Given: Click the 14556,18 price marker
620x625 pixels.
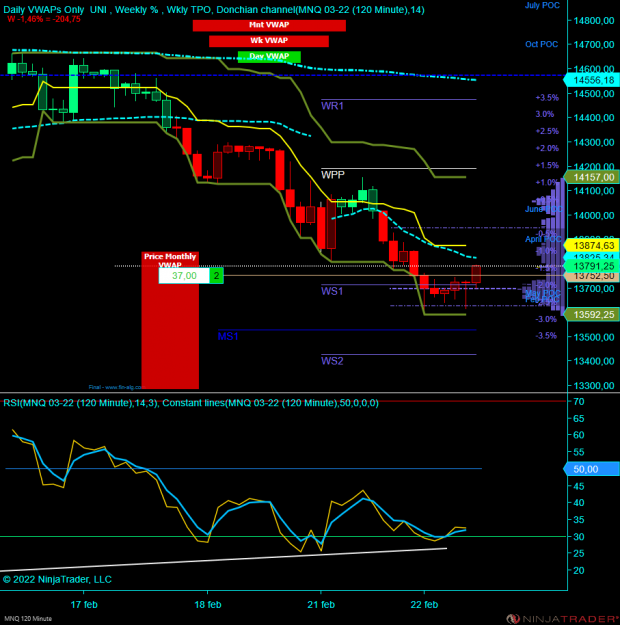Looking at the screenshot, I should pos(592,80).
